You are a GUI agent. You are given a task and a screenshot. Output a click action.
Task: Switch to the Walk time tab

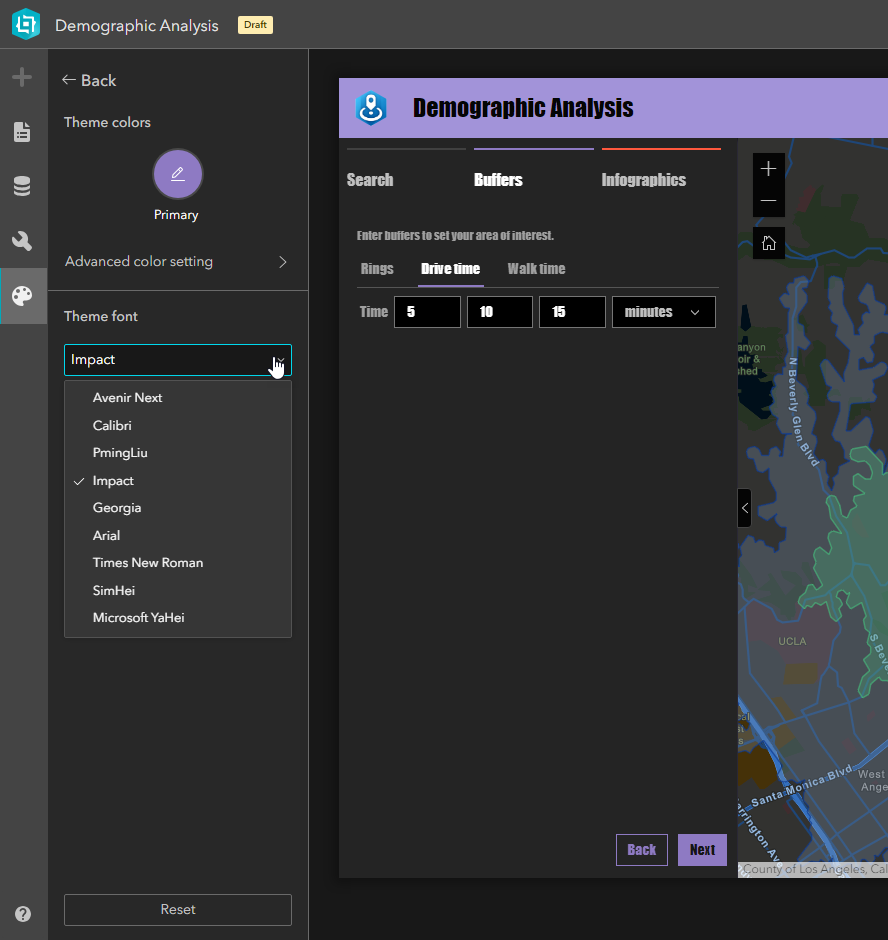click(536, 268)
